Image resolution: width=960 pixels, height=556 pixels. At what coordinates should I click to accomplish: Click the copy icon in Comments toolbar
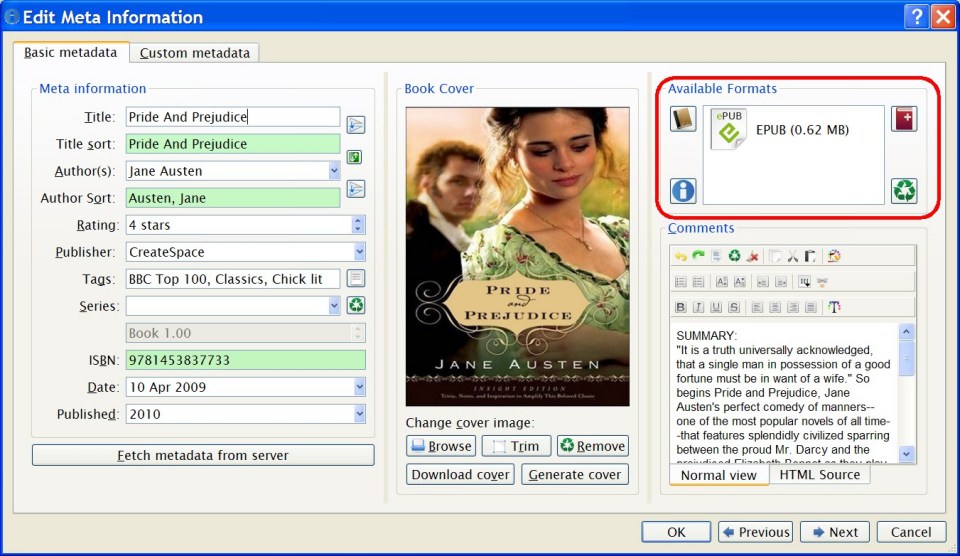(775, 256)
